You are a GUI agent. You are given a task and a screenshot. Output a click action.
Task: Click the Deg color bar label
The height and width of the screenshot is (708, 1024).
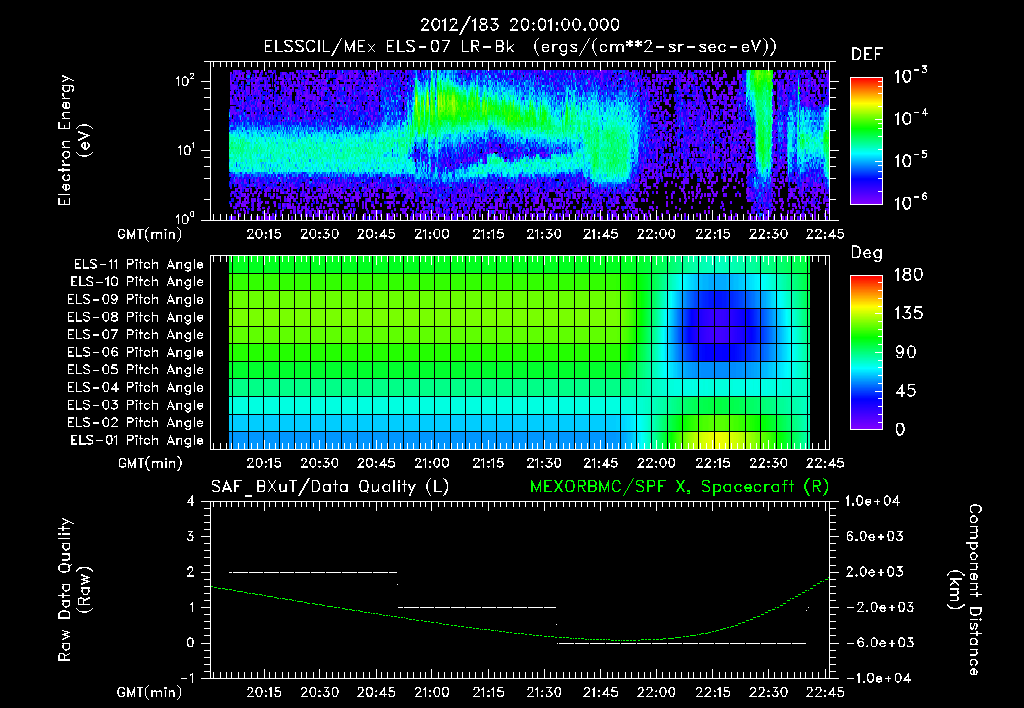point(867,253)
